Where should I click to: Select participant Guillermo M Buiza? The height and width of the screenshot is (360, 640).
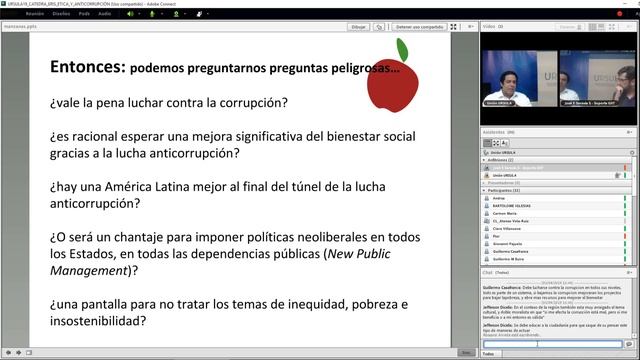click(556, 259)
